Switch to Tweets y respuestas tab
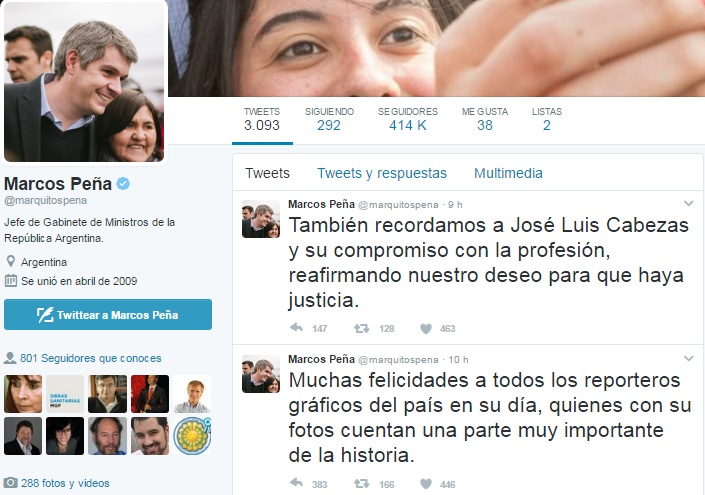The width and height of the screenshot is (705, 495). [382, 173]
